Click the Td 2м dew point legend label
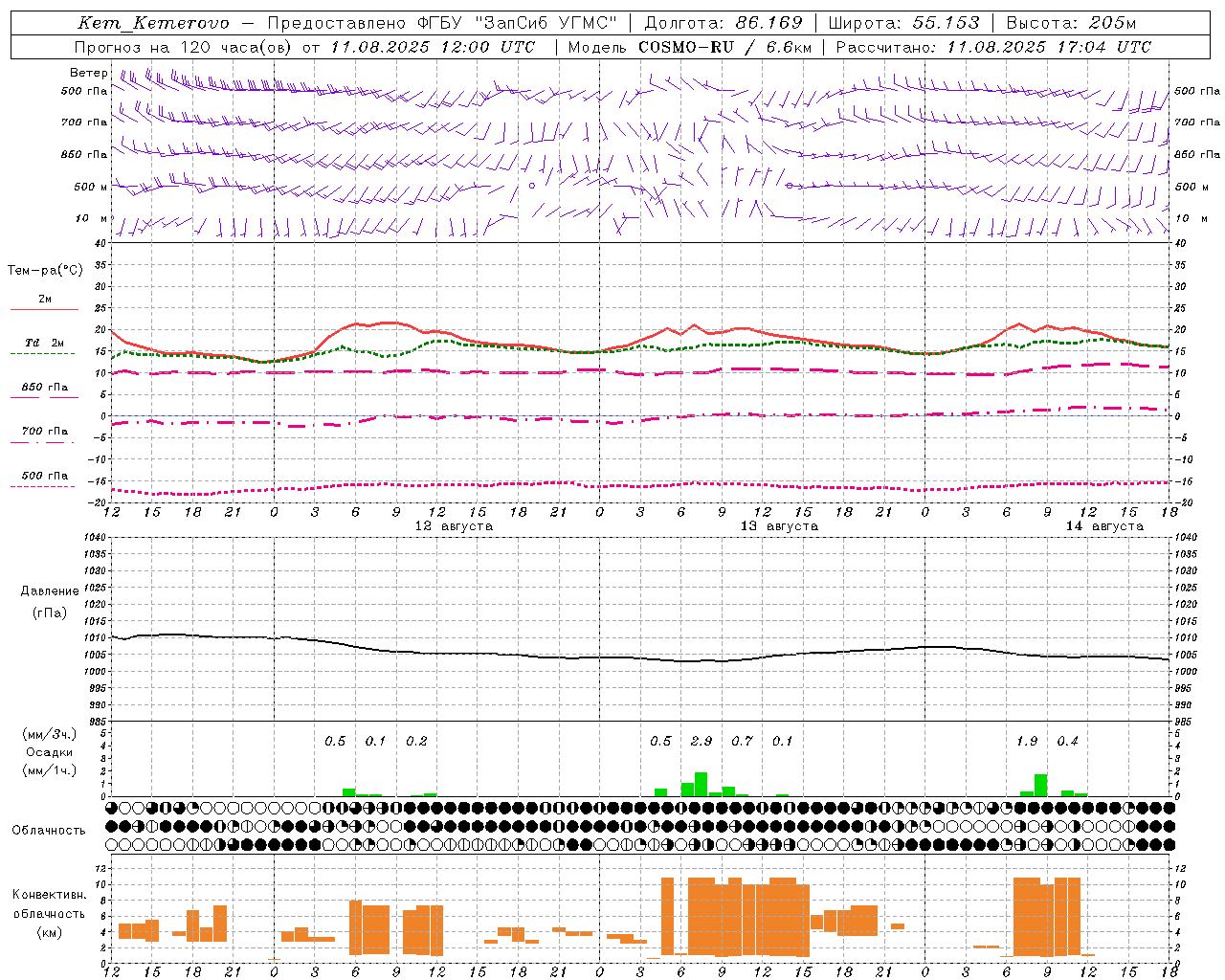1225x980 pixels. (45, 343)
